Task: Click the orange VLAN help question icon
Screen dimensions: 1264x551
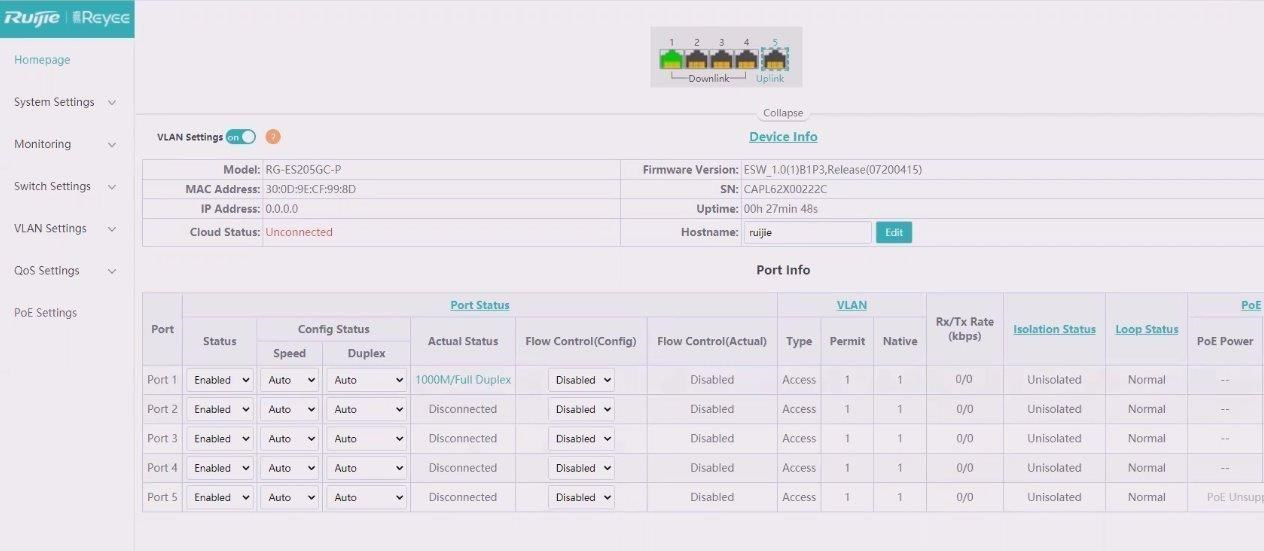Action: (273, 137)
